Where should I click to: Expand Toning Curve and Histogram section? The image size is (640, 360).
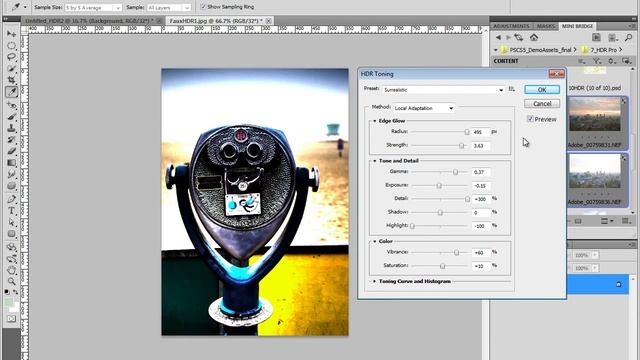[374, 281]
